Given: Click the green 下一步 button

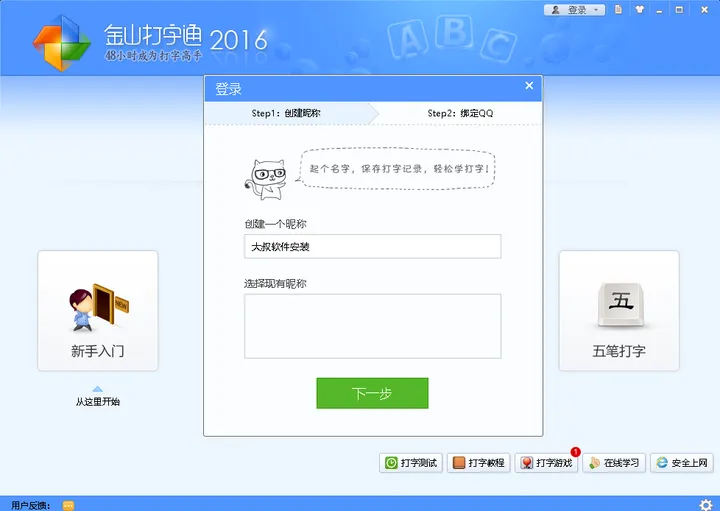Looking at the screenshot, I should point(372,393).
